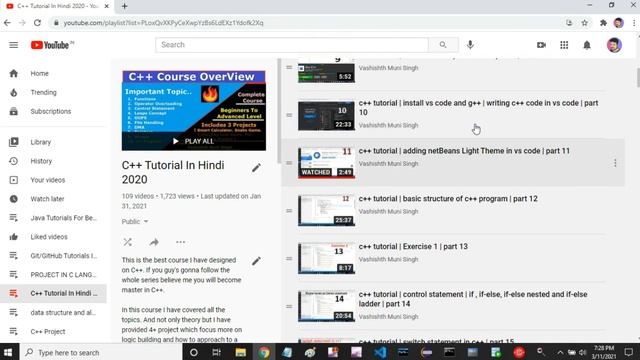The image size is (640, 360).
Task: Click the part 12 video thumbnail
Action: pyautogui.click(x=326, y=211)
